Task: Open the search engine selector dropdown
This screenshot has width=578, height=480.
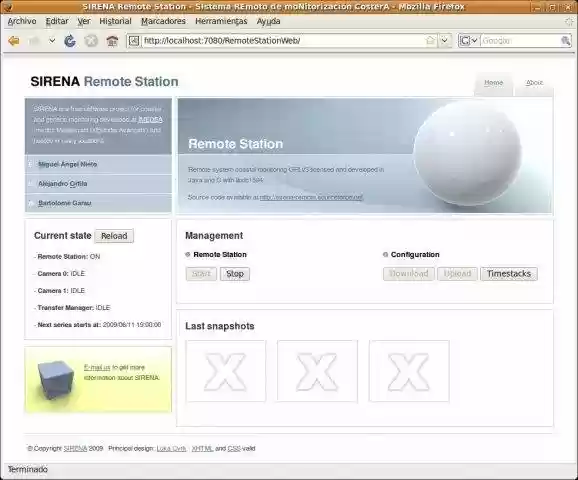Action: 469,41
